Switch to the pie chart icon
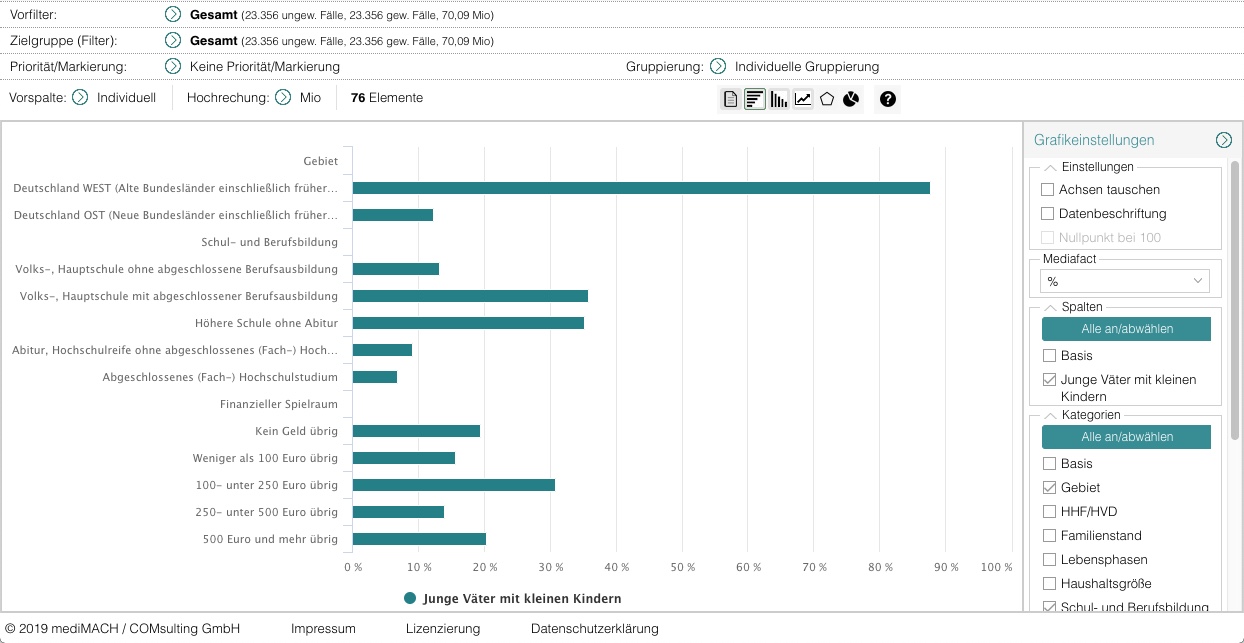This screenshot has height=643, width=1244. click(851, 99)
